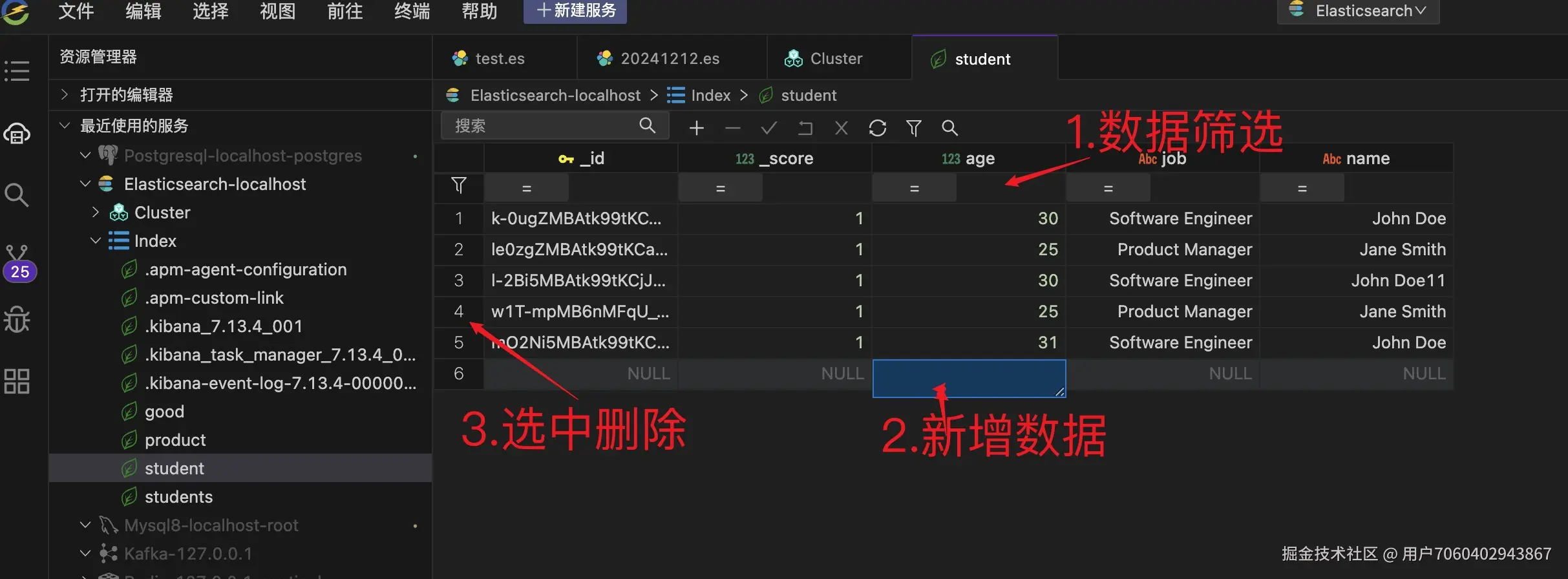Open the equals operator under name column

1302,189
